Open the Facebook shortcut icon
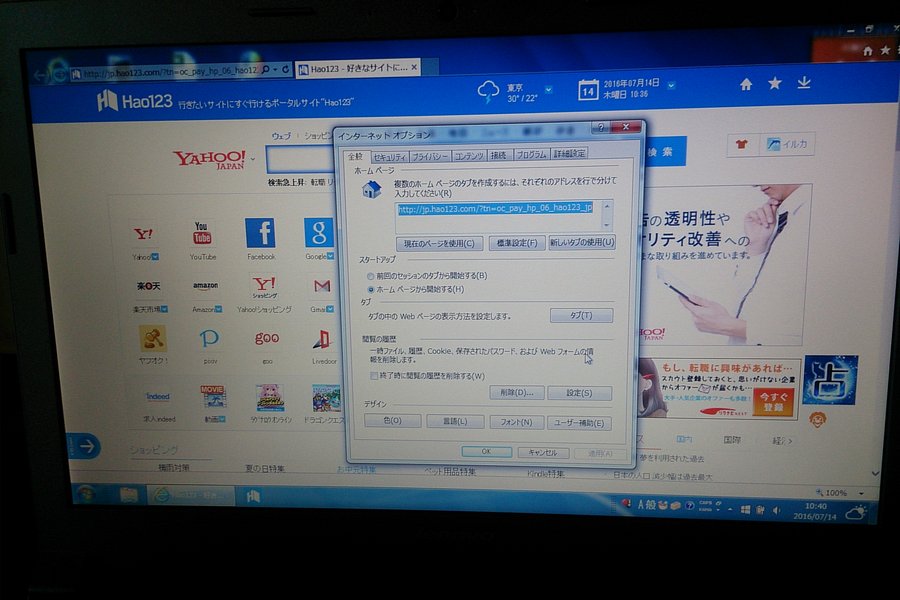900x600 pixels. point(260,233)
